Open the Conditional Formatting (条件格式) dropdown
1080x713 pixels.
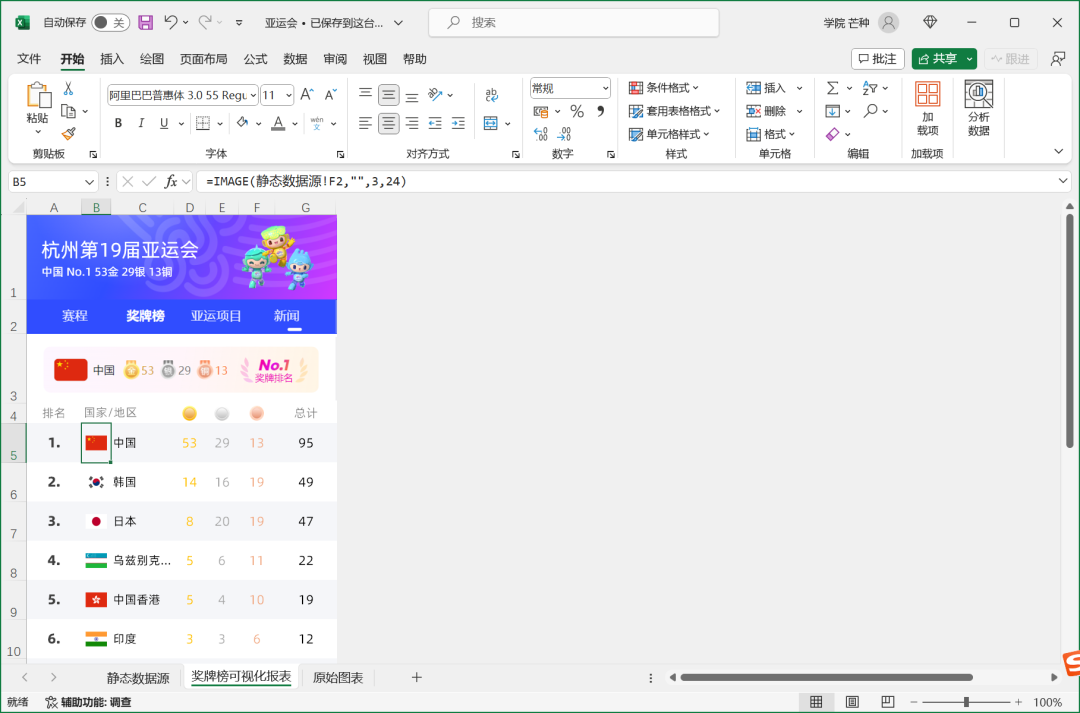664,88
